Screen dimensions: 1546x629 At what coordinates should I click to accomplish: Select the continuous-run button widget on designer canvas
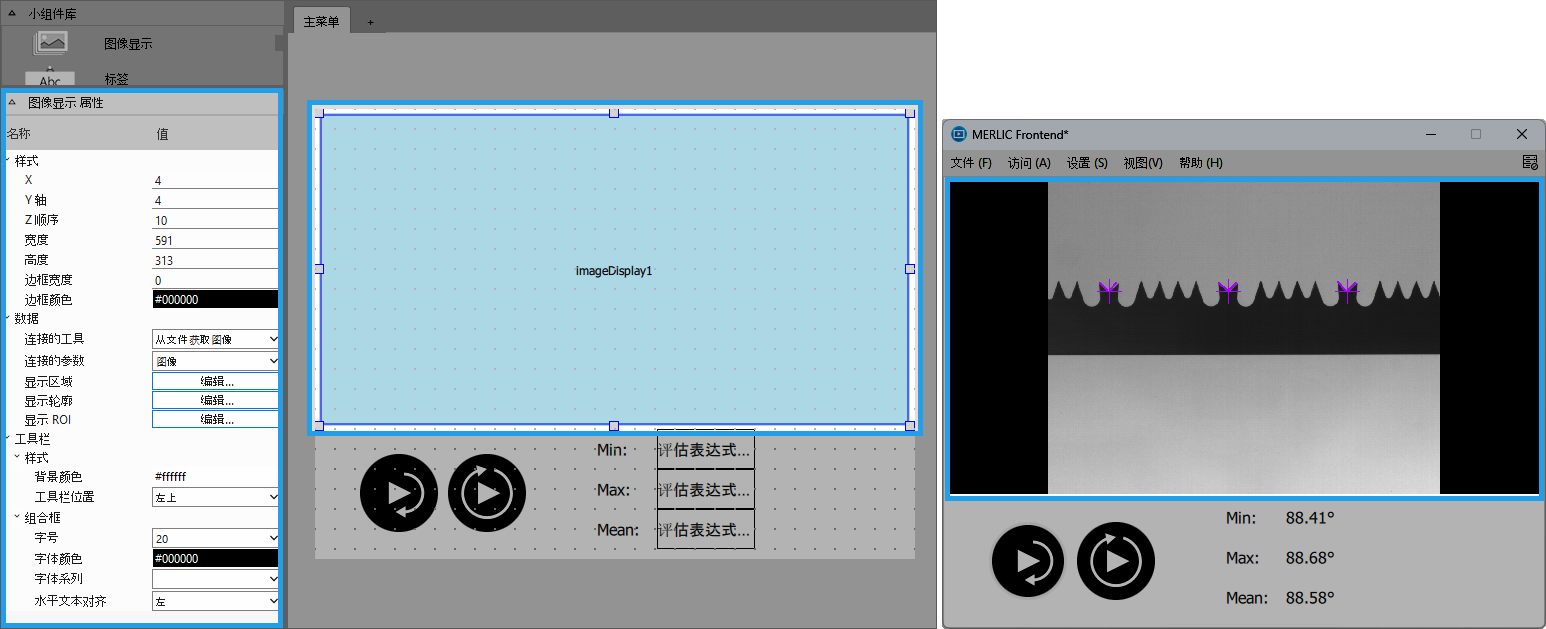[487, 492]
